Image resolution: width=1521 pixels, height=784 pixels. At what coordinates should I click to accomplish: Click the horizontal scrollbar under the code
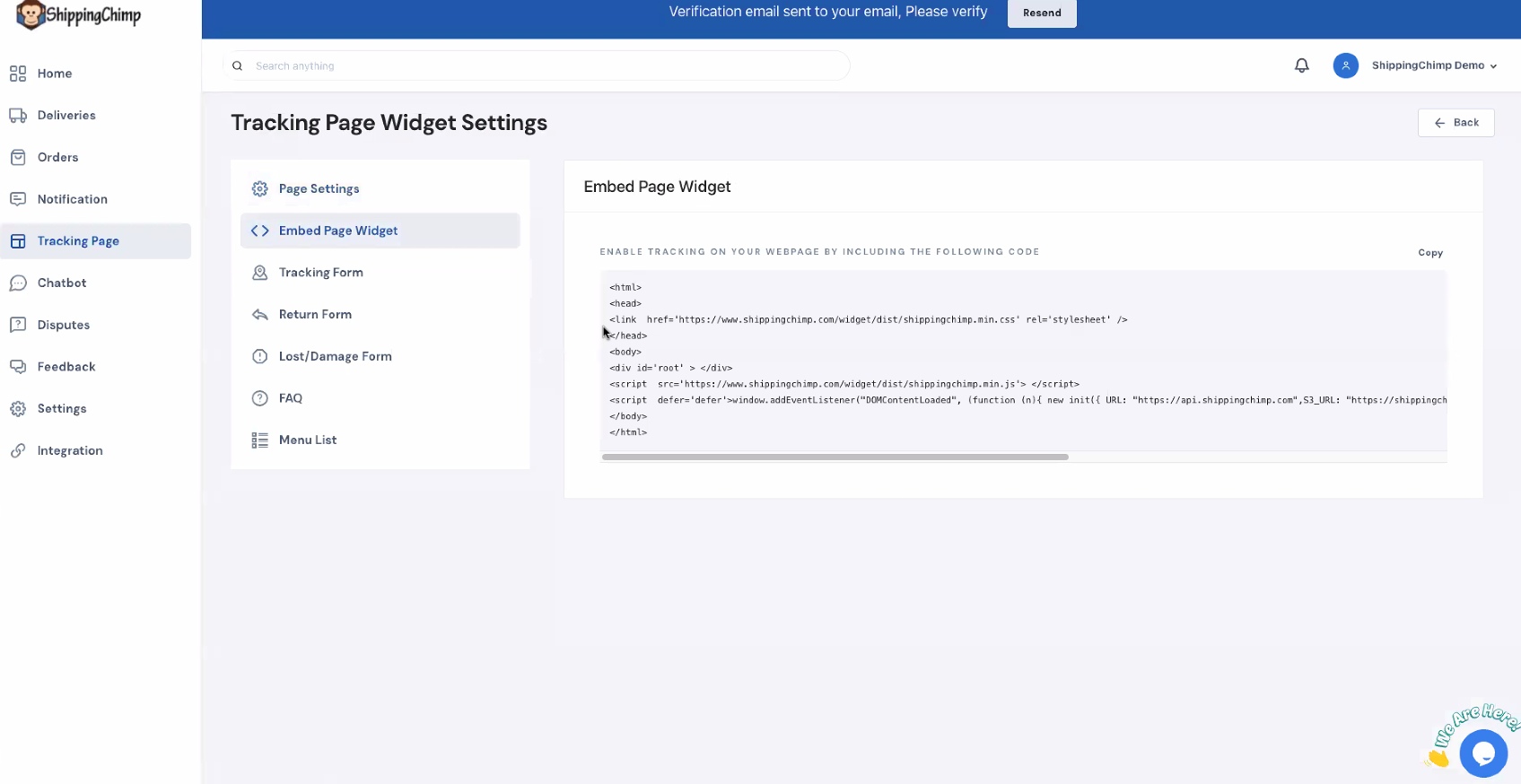click(835, 457)
